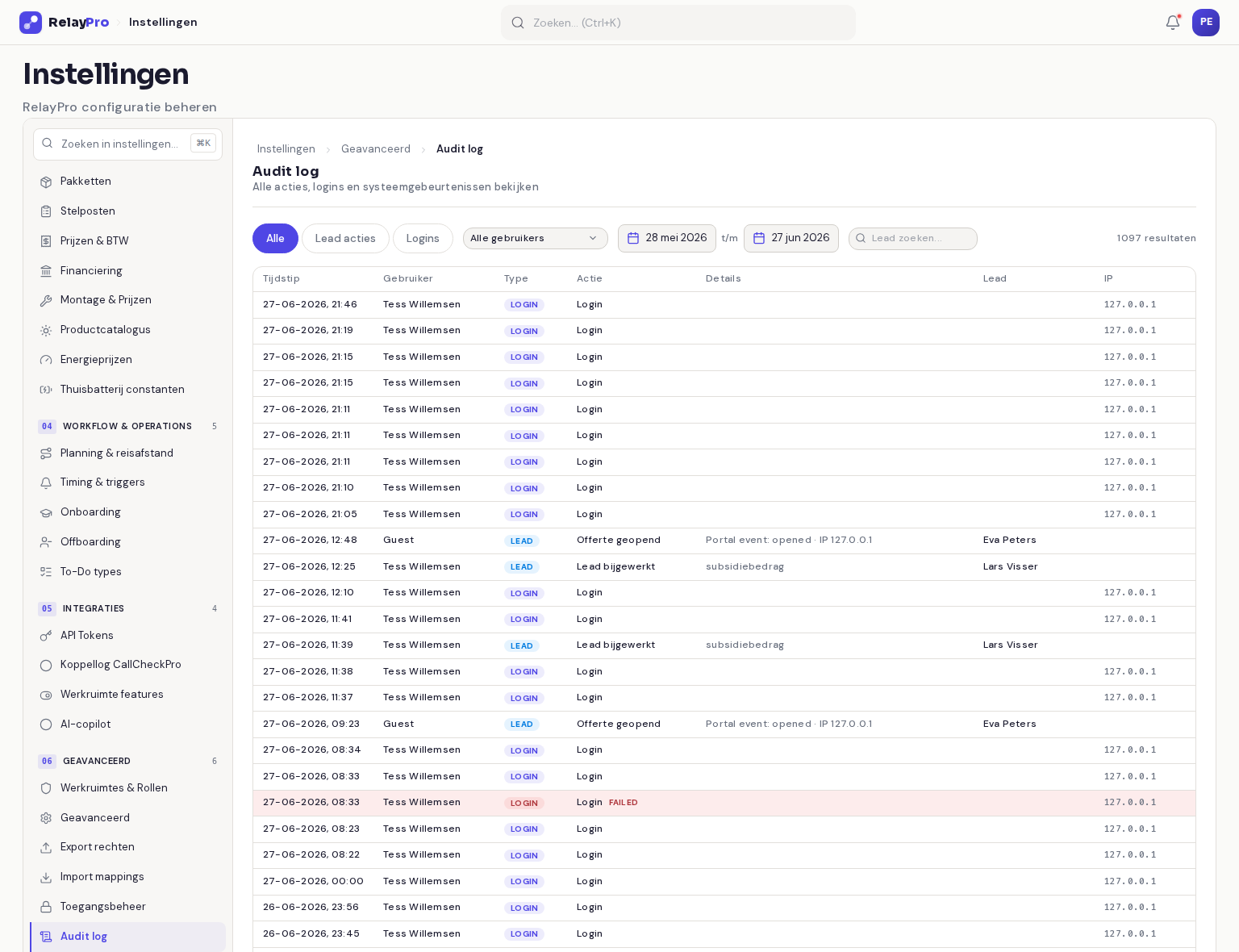Click the Toegangsbeheer lock icon
This screenshot has width=1239, height=952.
tap(46, 907)
